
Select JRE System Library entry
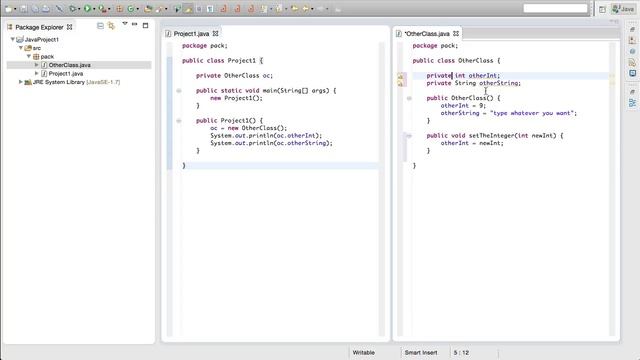point(76,82)
